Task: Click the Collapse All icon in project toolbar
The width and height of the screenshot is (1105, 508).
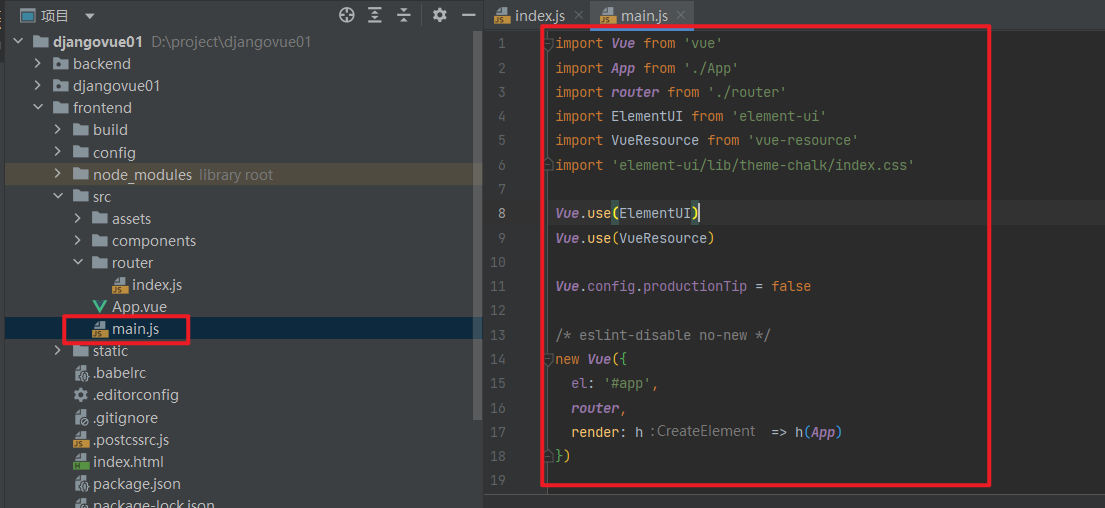Action: tap(403, 15)
